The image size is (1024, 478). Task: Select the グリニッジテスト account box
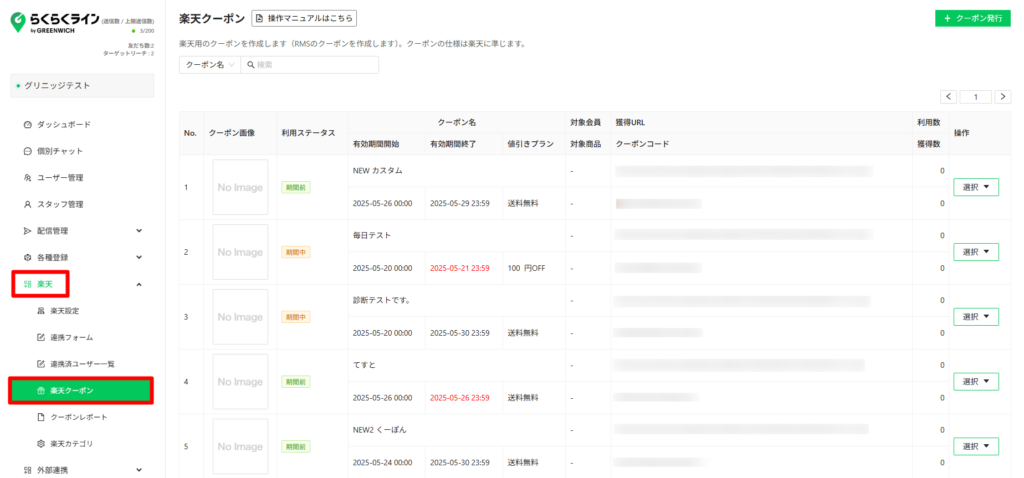[82, 86]
